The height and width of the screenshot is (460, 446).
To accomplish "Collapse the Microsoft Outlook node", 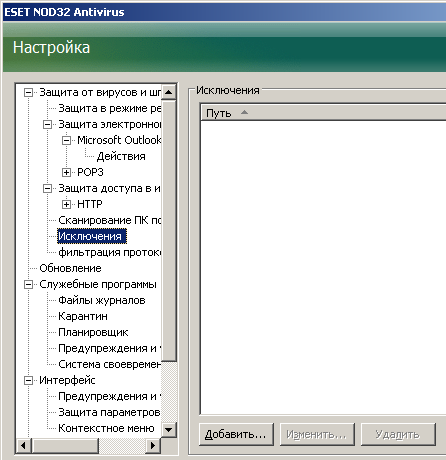I will (67, 140).
